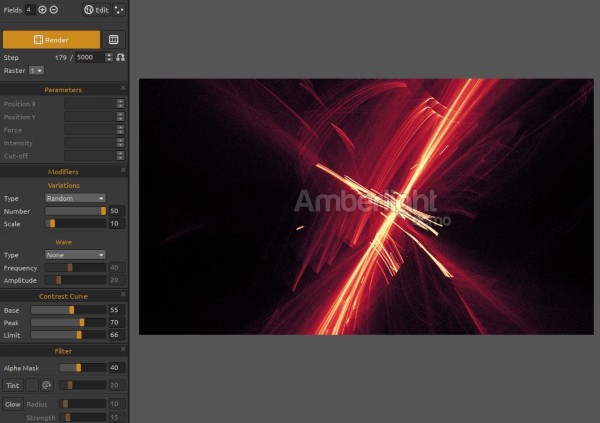Edit the Base value 55
600x423 pixels.
(x=117, y=310)
